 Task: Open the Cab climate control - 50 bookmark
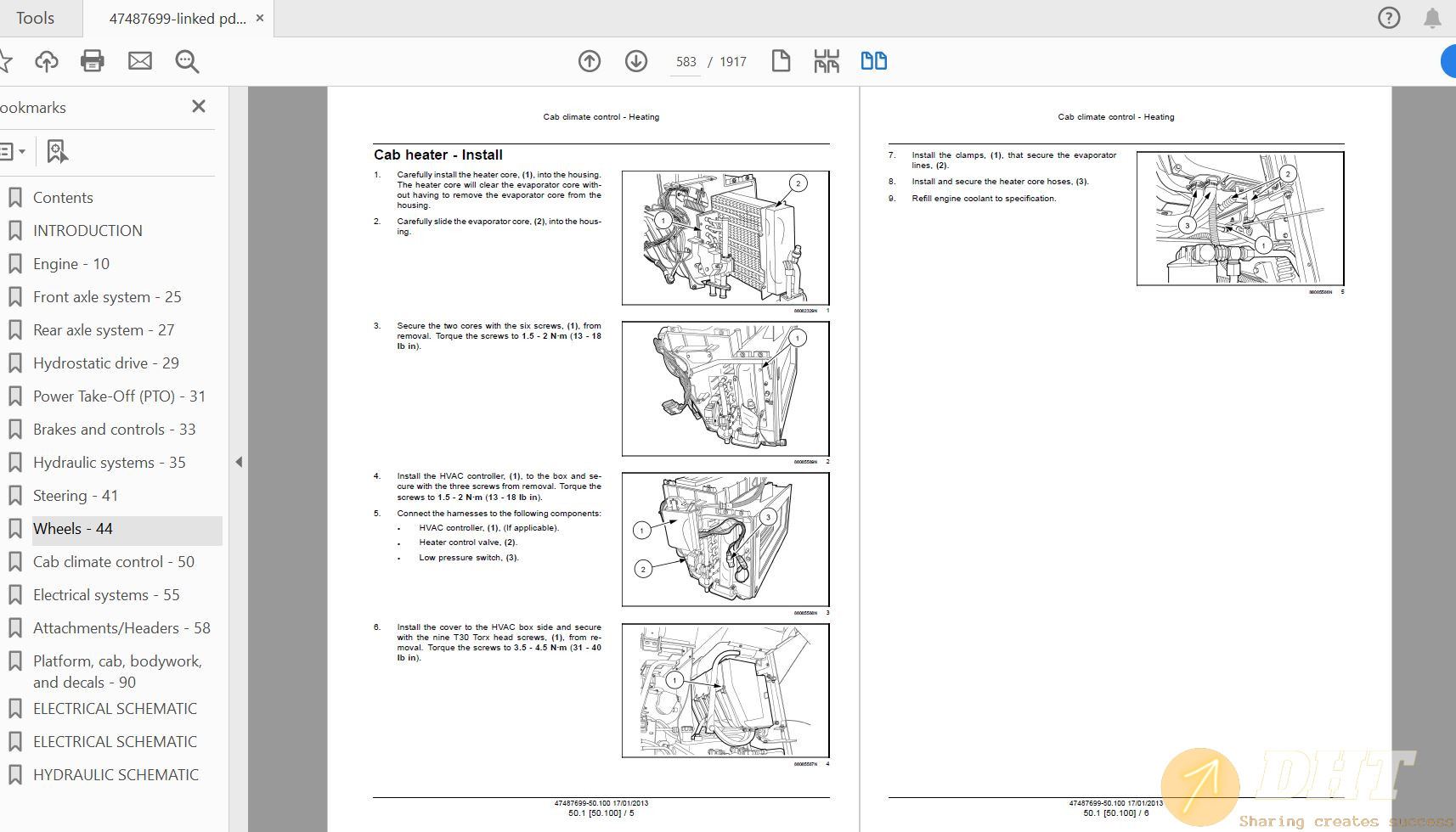(x=114, y=562)
